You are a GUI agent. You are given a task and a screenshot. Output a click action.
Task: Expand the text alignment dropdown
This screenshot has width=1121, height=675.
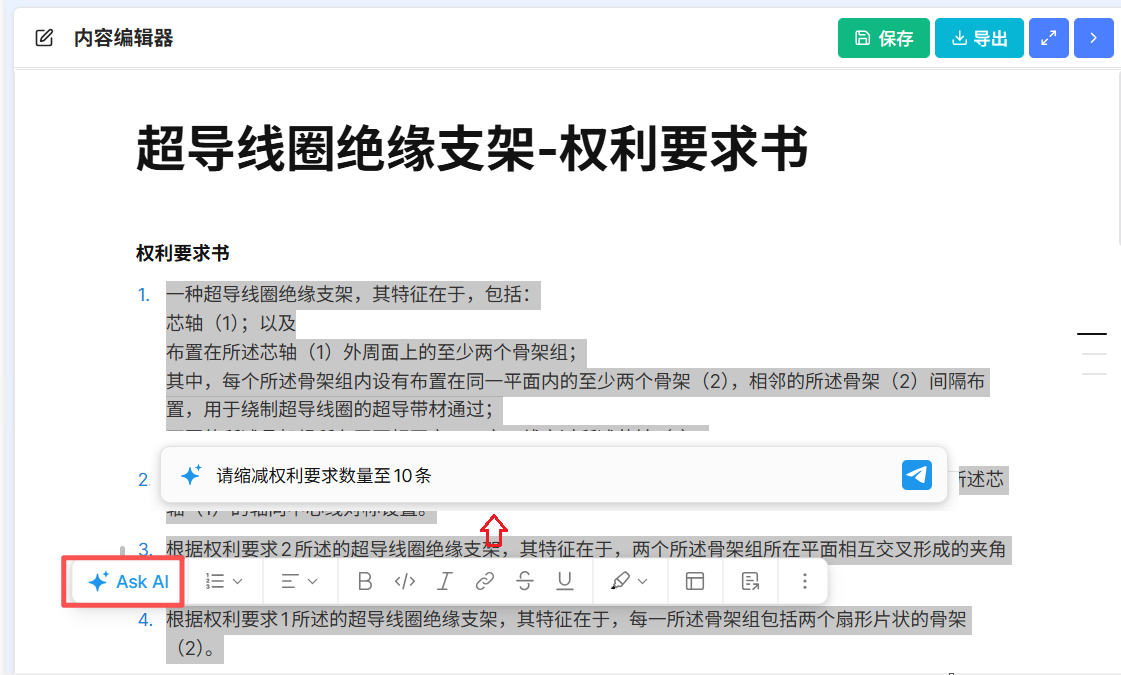click(x=299, y=581)
